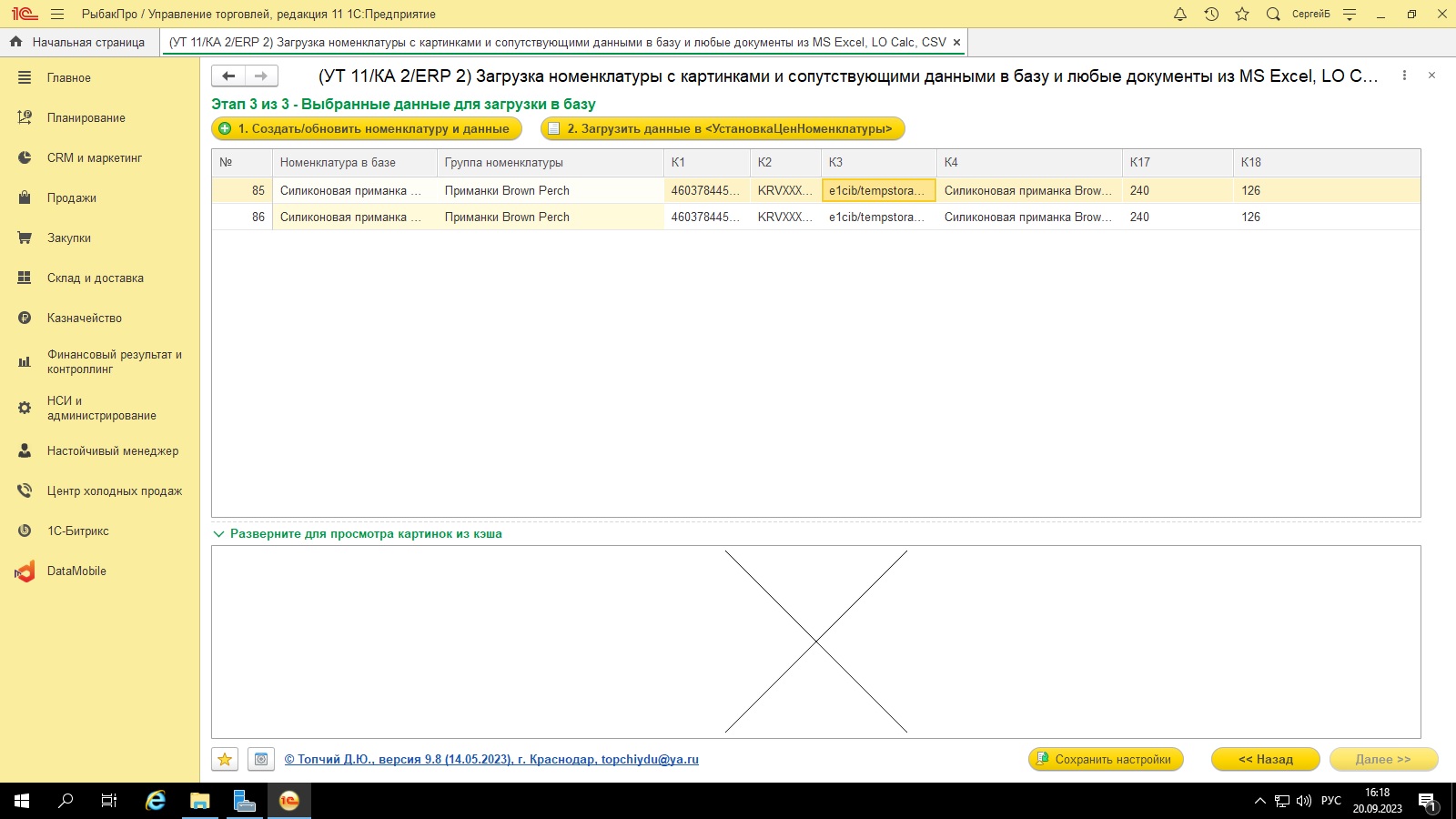Screen dimensions: 1456x819
Task: Navigate back with the left arrow button
Action: click(x=228, y=76)
